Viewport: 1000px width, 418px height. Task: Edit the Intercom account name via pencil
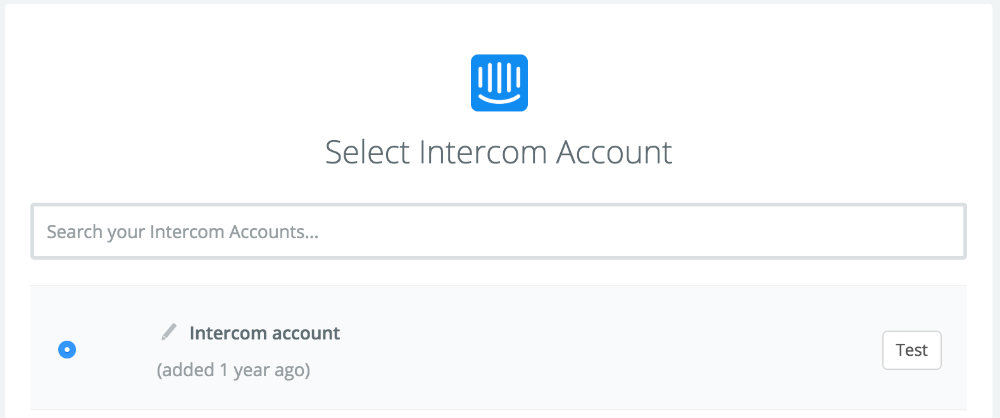click(169, 332)
